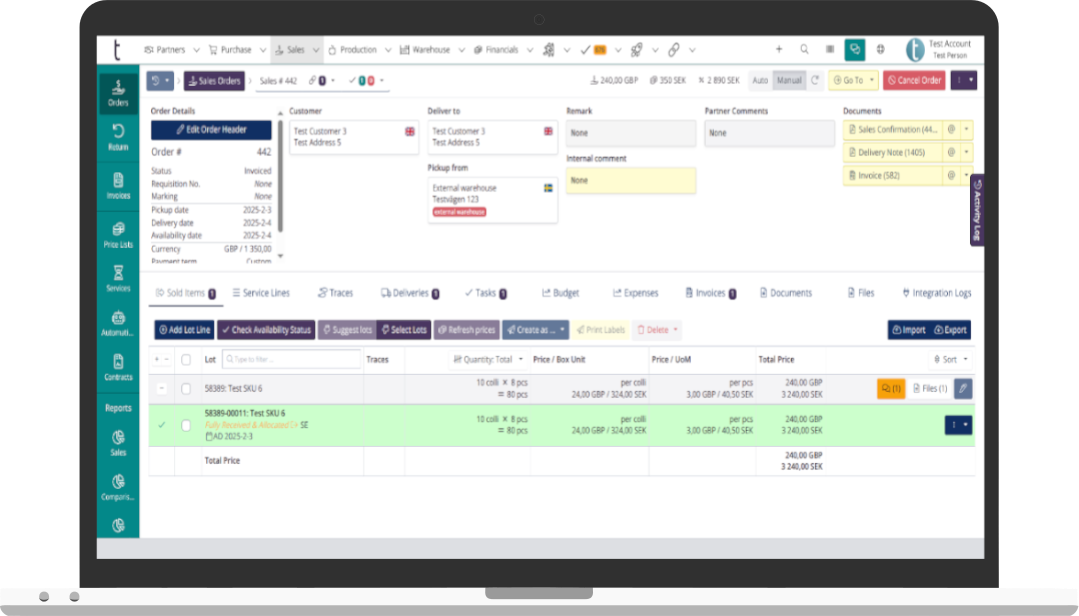Click the refresh icon next to Manual

(815, 80)
